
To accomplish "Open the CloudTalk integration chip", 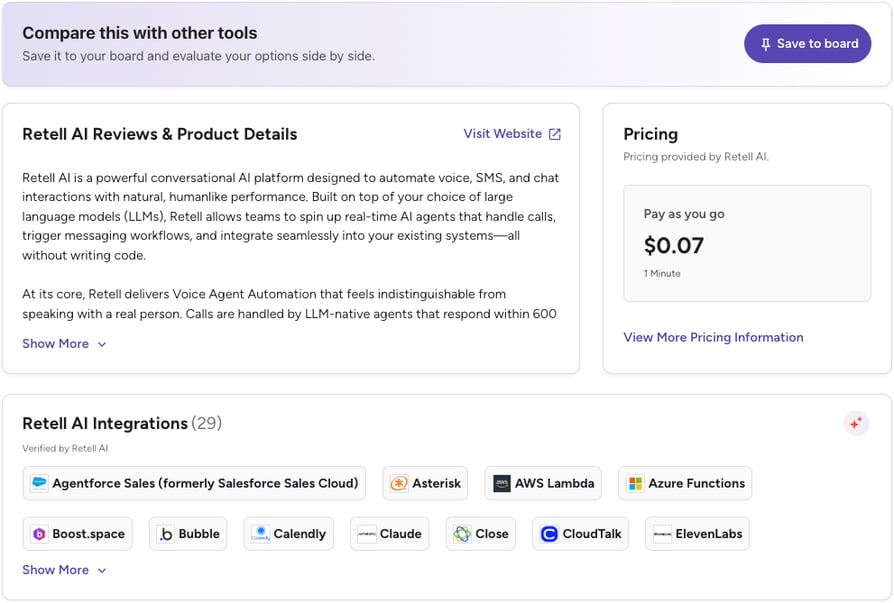I will tap(580, 534).
